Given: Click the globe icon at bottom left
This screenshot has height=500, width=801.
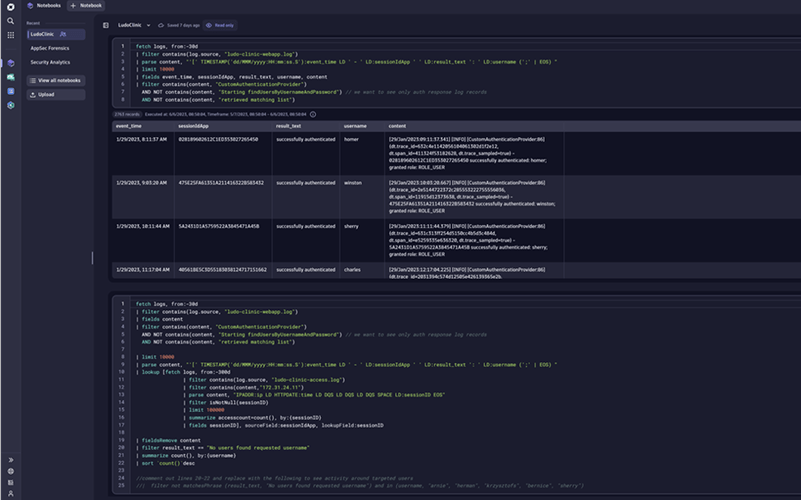Looking at the screenshot, I should coord(10,470).
